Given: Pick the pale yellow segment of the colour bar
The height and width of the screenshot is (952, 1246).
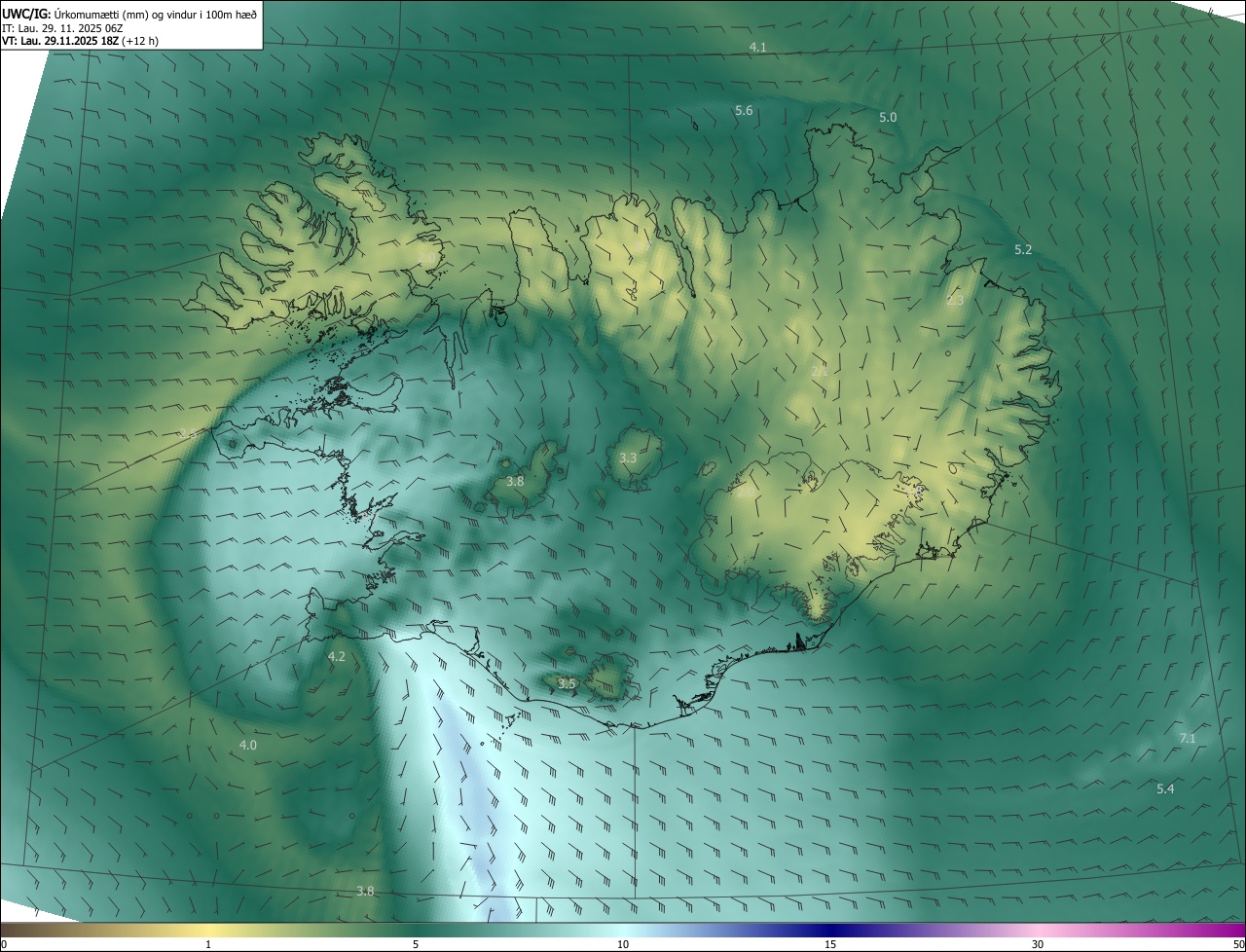Looking at the screenshot, I should [x=208, y=931].
